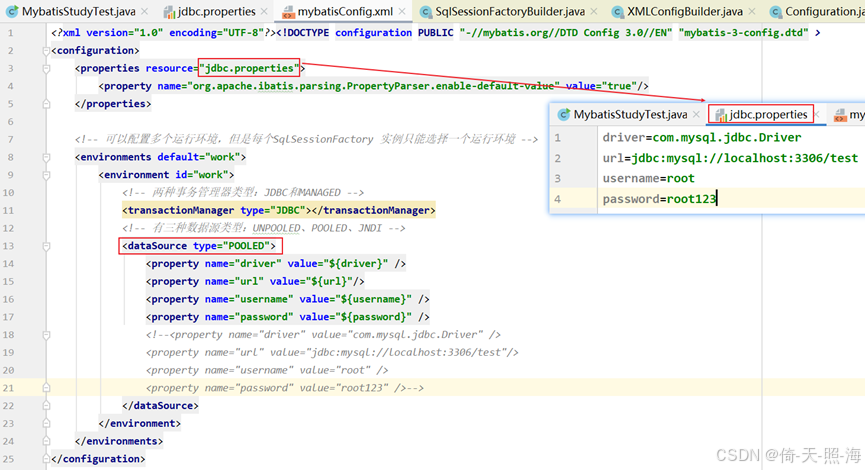Fold the commented property block at line 18
Image resolution: width=865 pixels, height=470 pixels.
point(46,335)
